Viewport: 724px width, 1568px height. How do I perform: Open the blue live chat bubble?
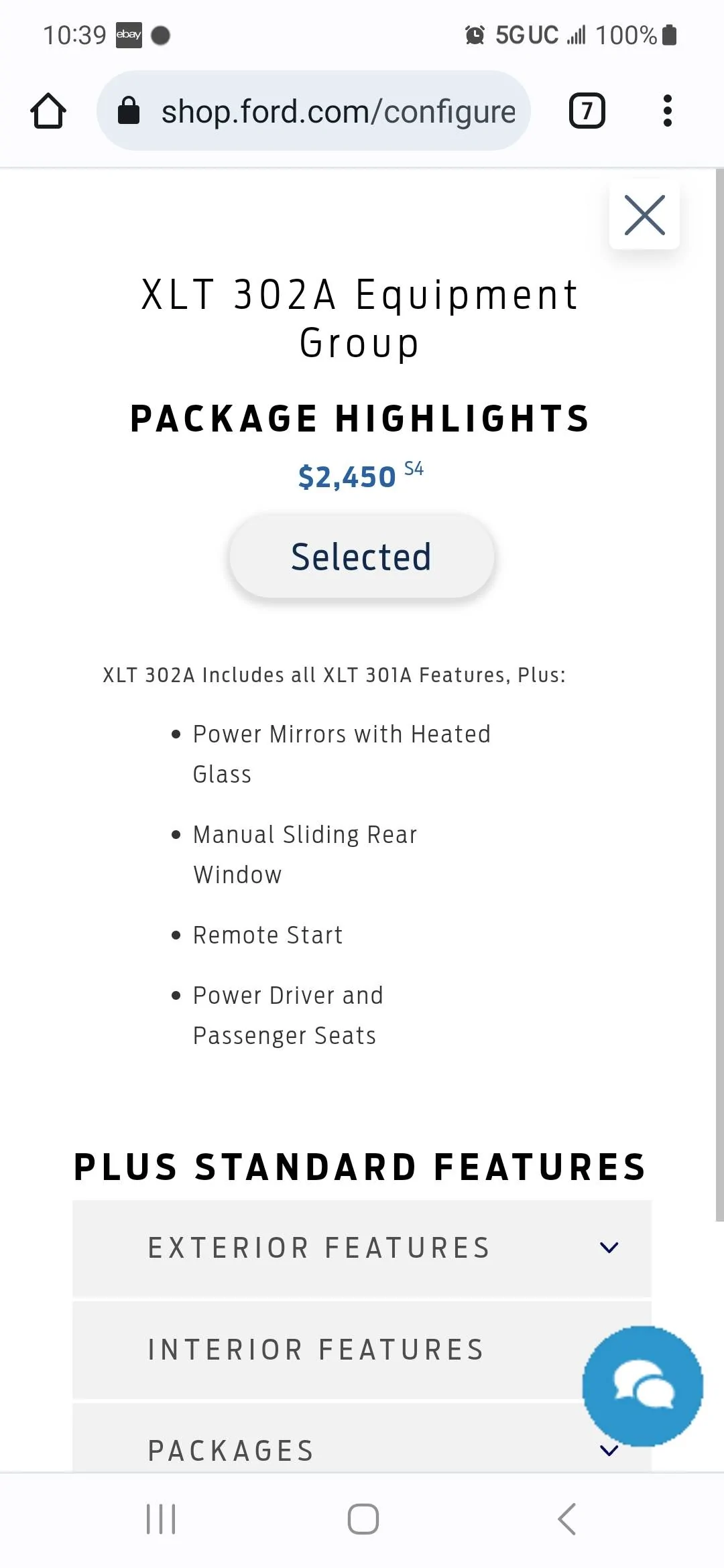click(642, 1386)
